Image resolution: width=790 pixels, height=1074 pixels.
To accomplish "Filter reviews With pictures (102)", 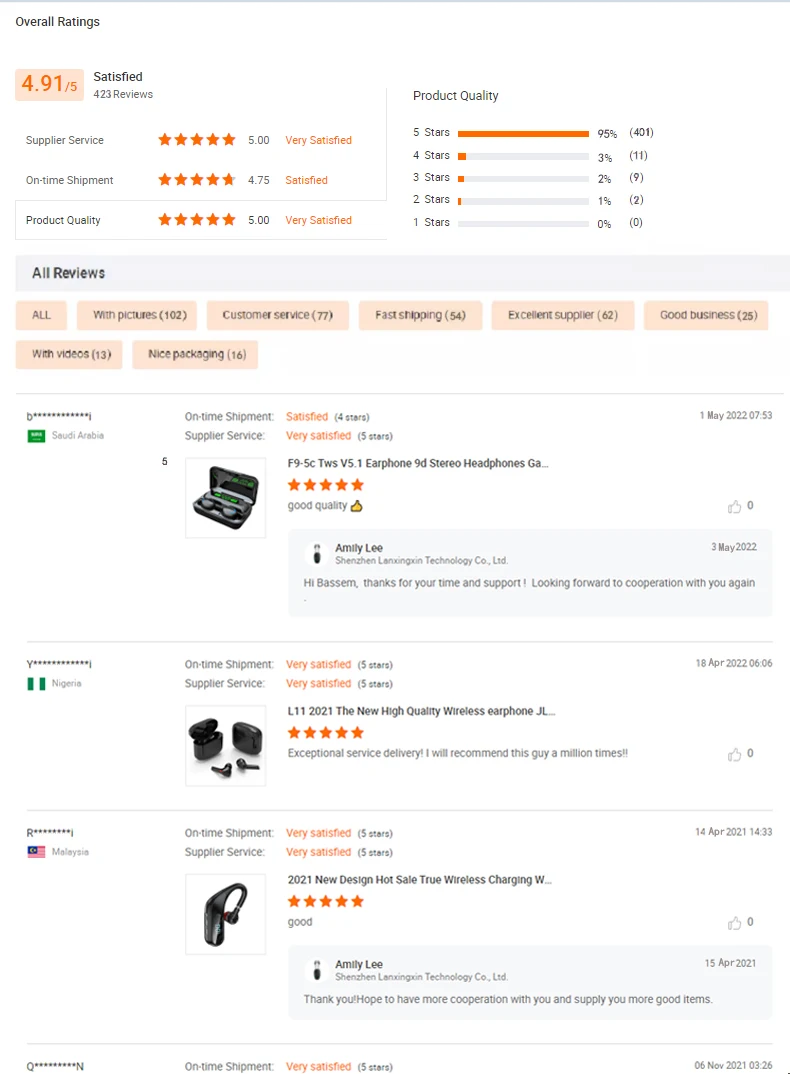I will [x=137, y=315].
